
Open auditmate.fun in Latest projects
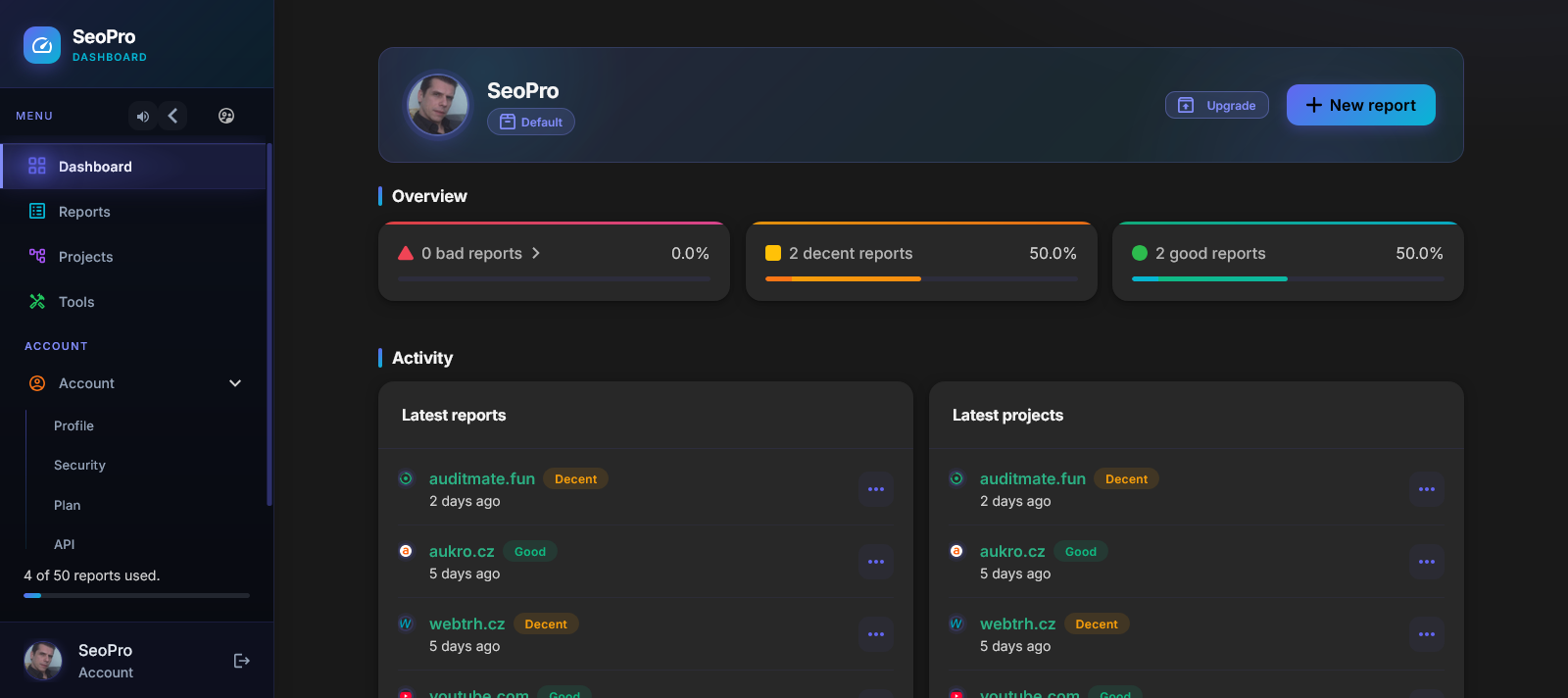click(x=1033, y=478)
